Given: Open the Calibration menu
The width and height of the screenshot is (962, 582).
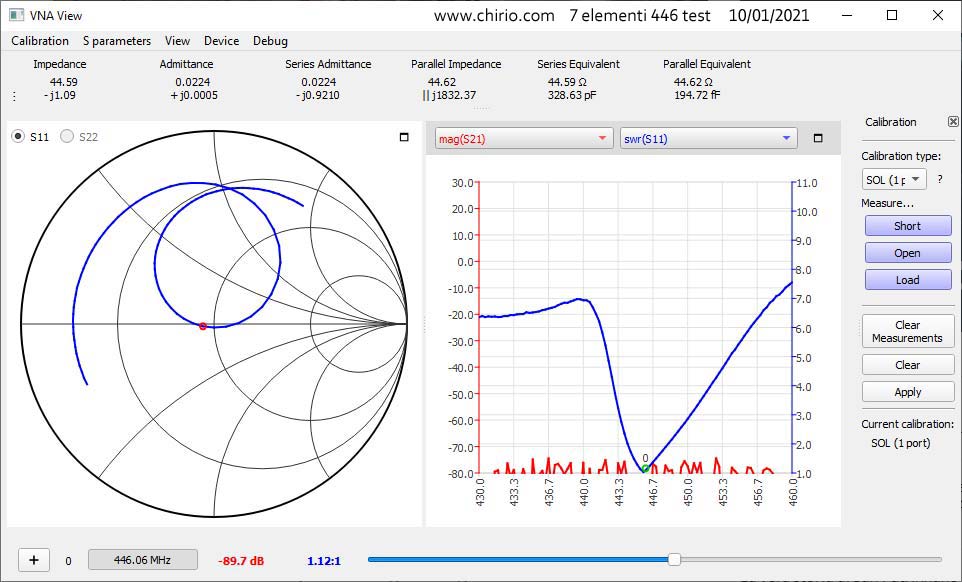Looking at the screenshot, I should point(40,41).
